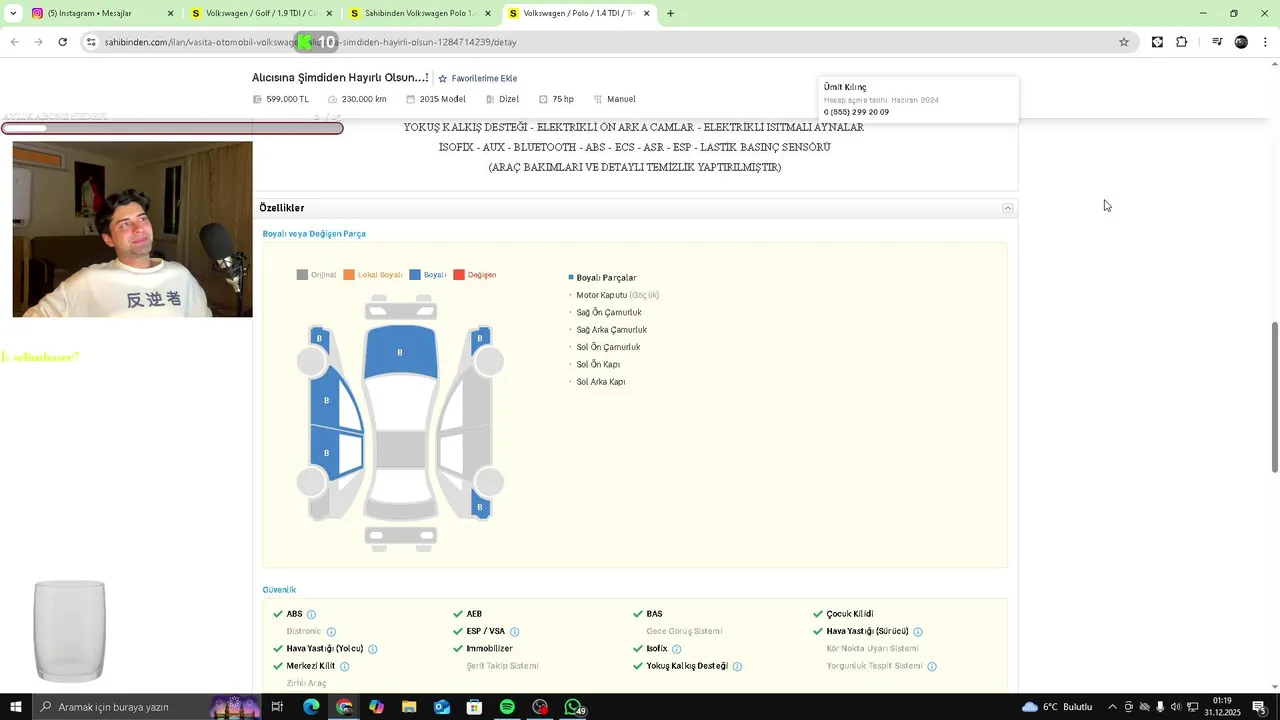
Task: Reload the current page
Action: (63, 42)
